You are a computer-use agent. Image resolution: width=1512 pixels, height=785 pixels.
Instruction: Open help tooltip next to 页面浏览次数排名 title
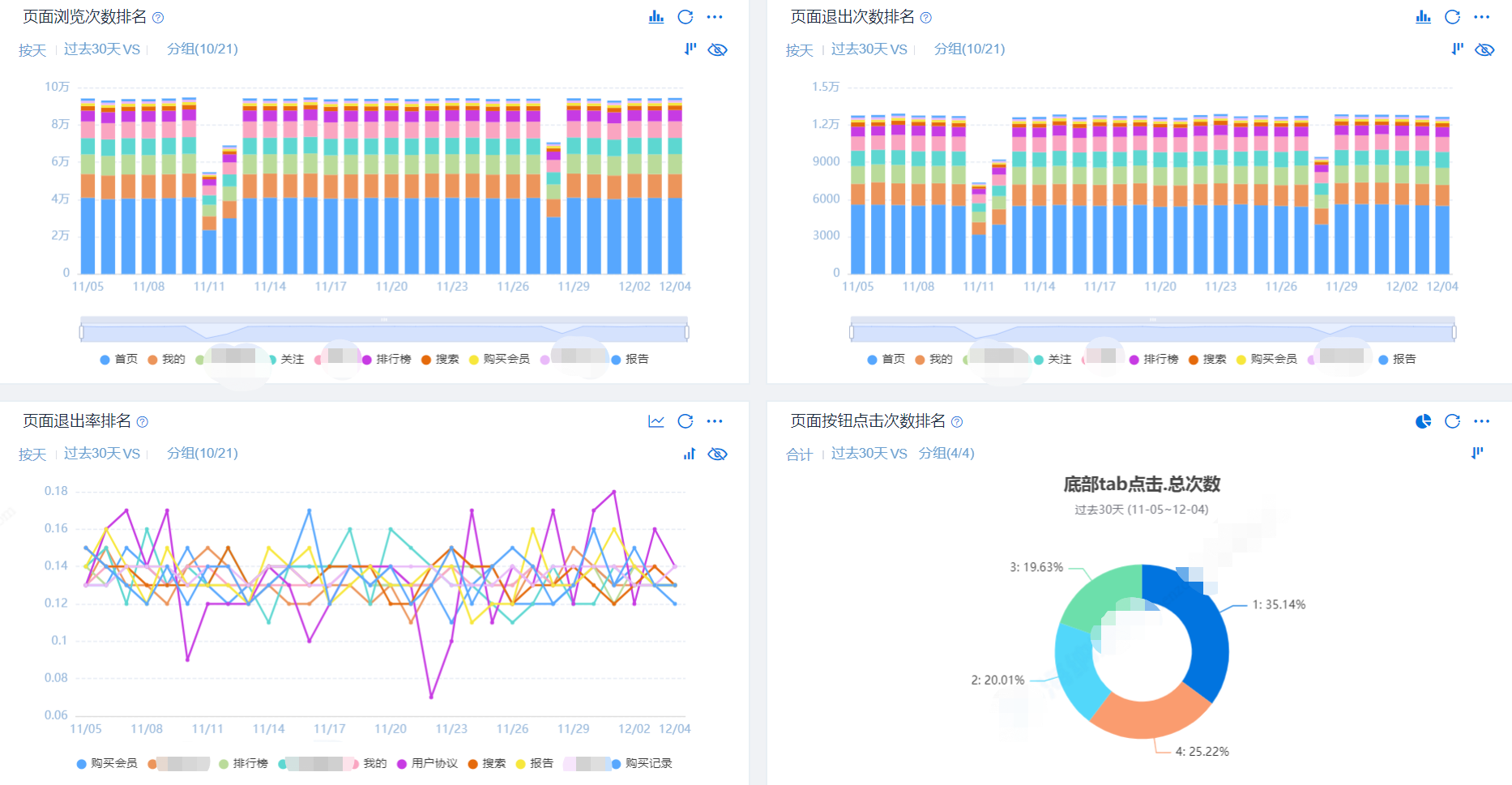click(x=158, y=18)
